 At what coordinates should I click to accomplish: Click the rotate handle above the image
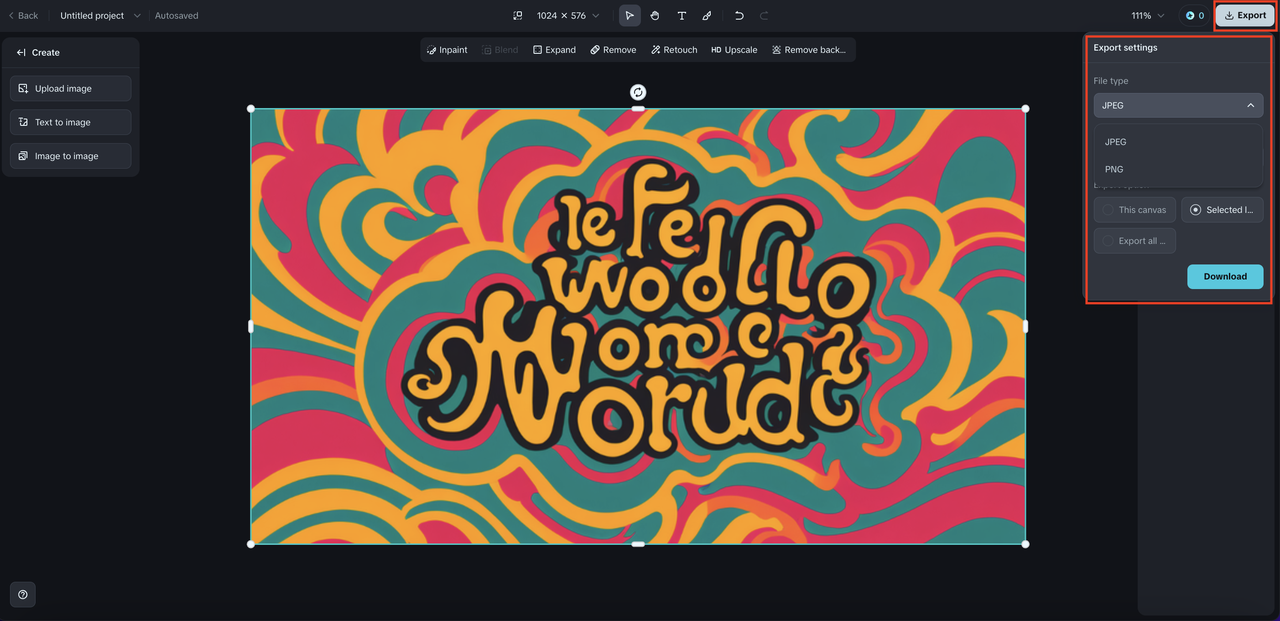tap(638, 92)
